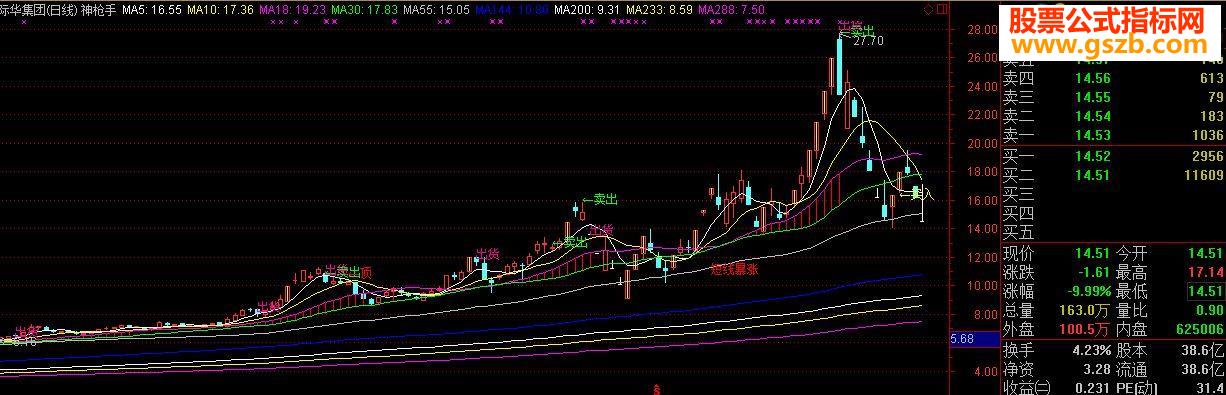This screenshot has height=395, width=1226.
Task: Select the MA288: 7.50 label
Action: (x=732, y=8)
